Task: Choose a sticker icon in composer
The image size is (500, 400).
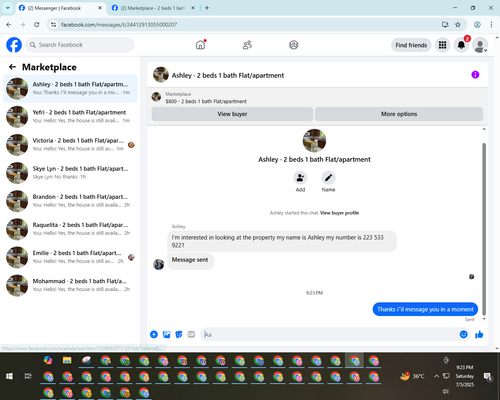Action: 179,334
